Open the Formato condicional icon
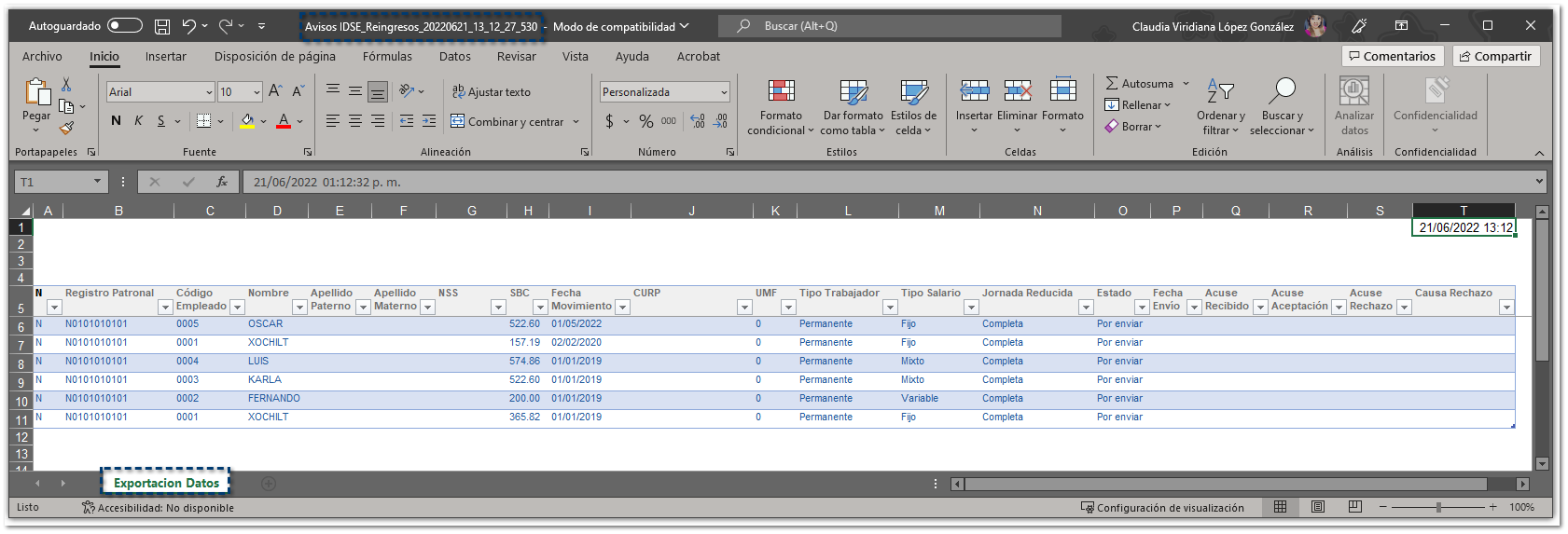This screenshot has height=534, width=1568. (781, 91)
